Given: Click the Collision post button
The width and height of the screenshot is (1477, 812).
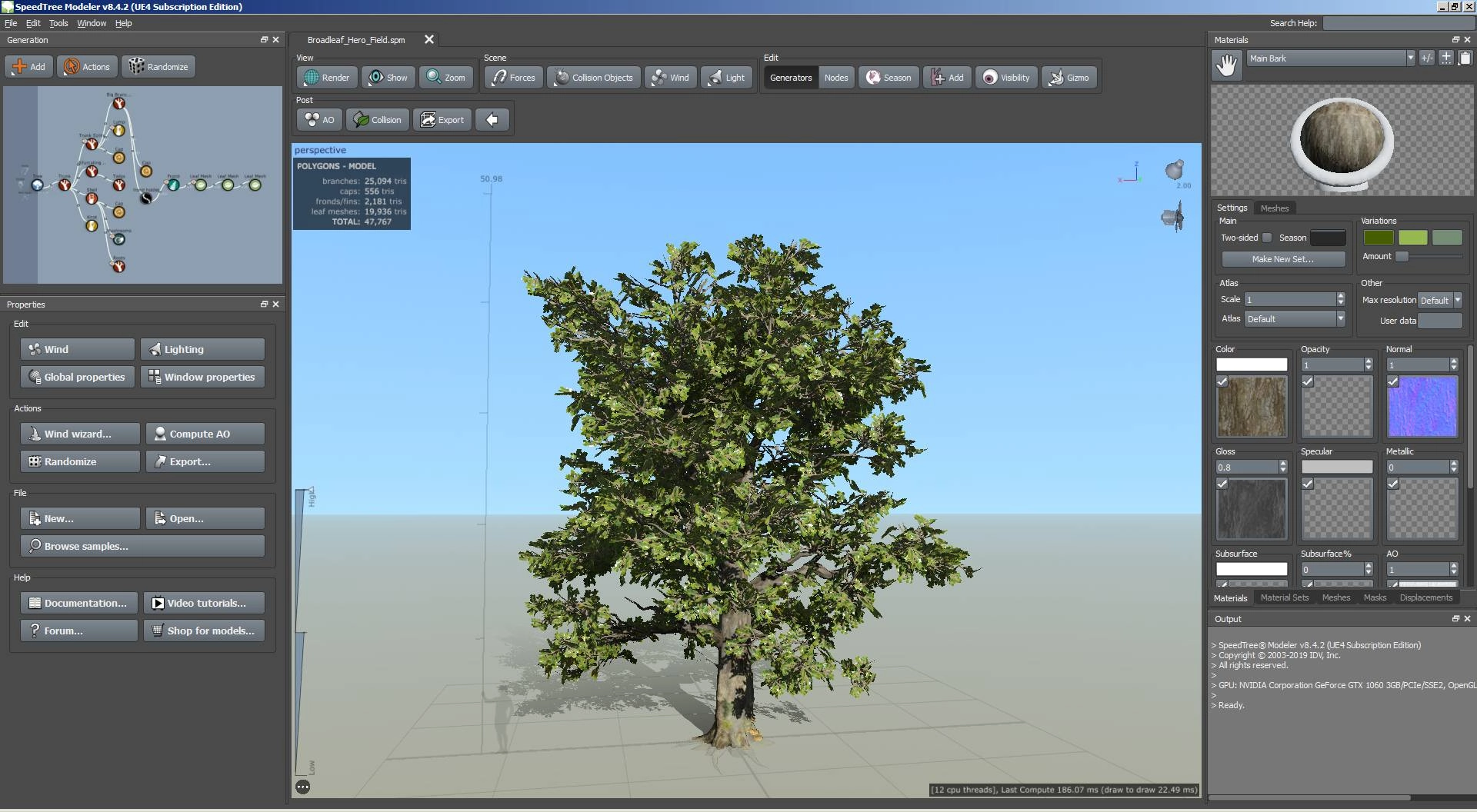Looking at the screenshot, I should tap(377, 120).
